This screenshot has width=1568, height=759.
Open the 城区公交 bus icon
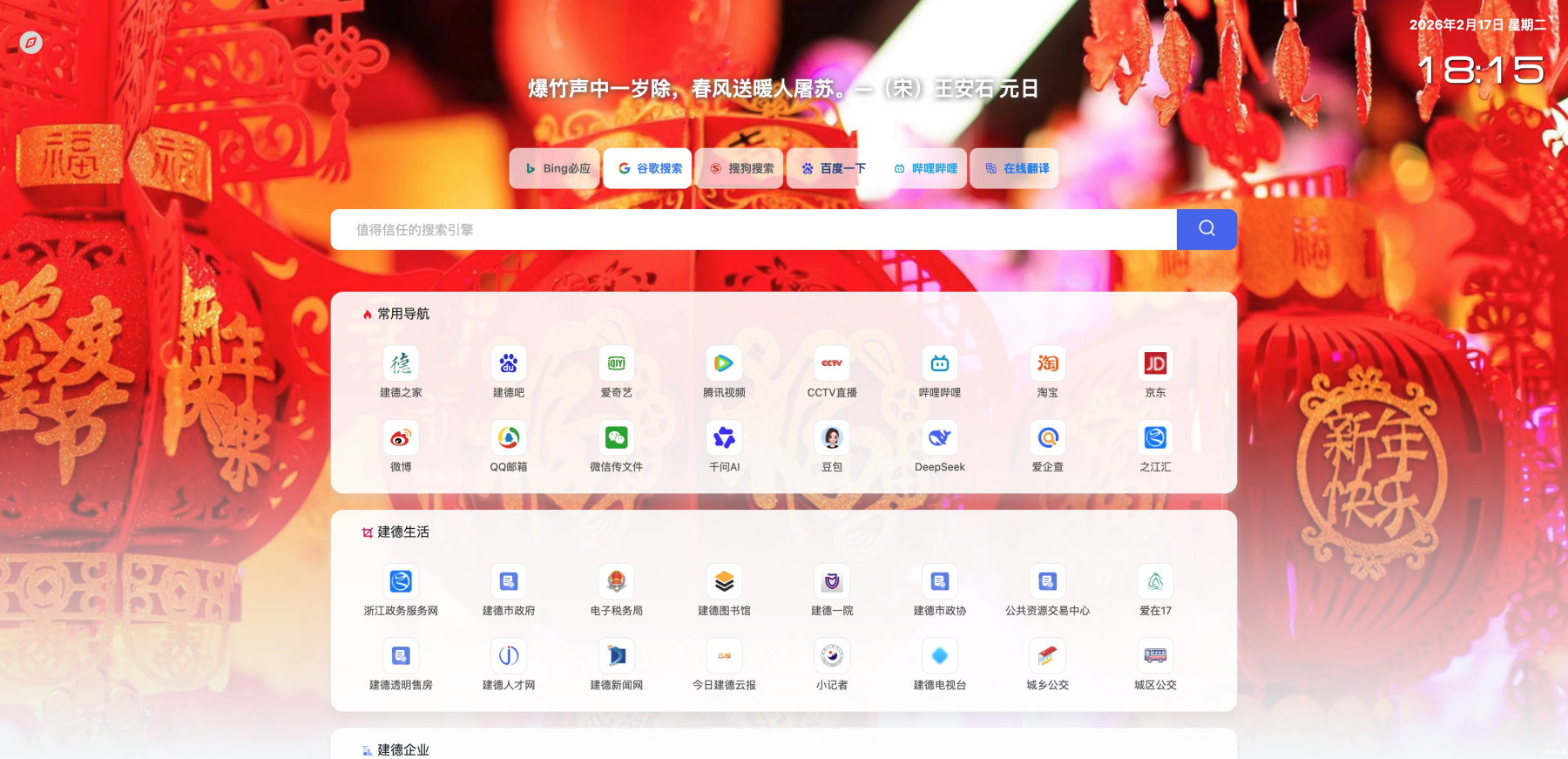pos(1156,655)
